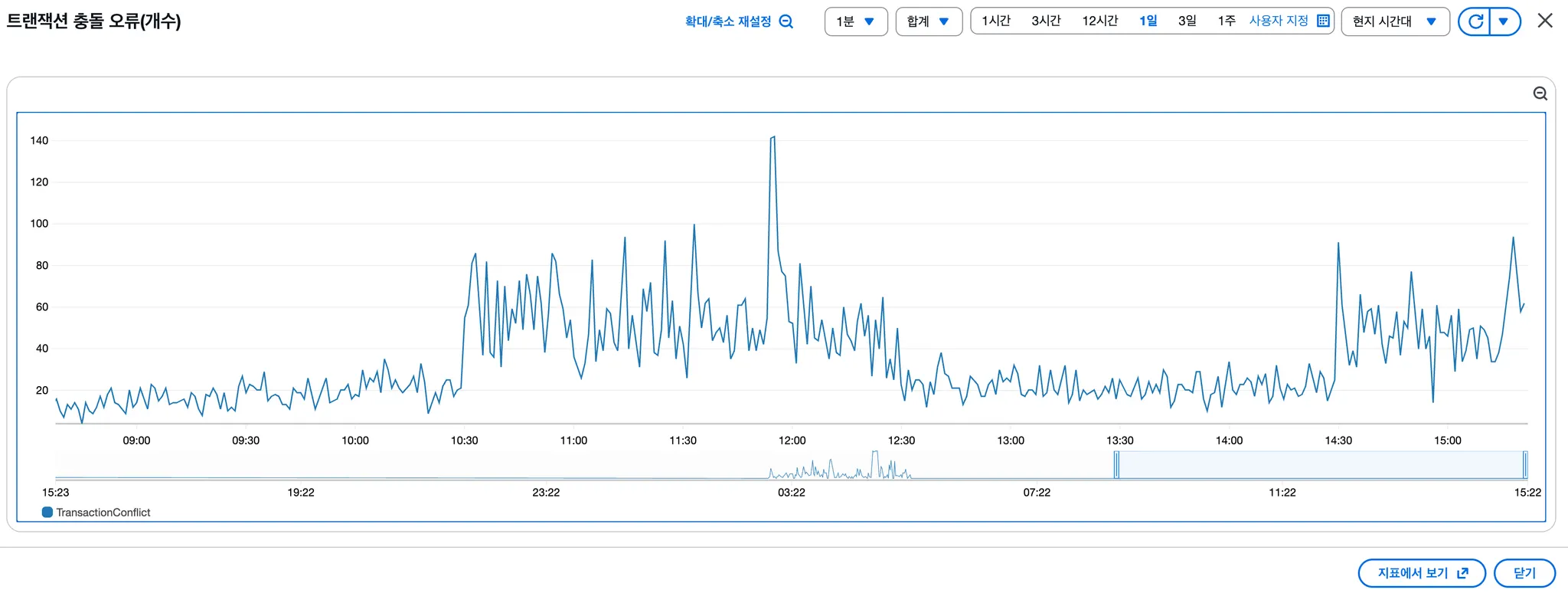The width and height of the screenshot is (1568, 593).
Task: Click the external link icon in 지표에서 보기
Action: pos(1463,573)
